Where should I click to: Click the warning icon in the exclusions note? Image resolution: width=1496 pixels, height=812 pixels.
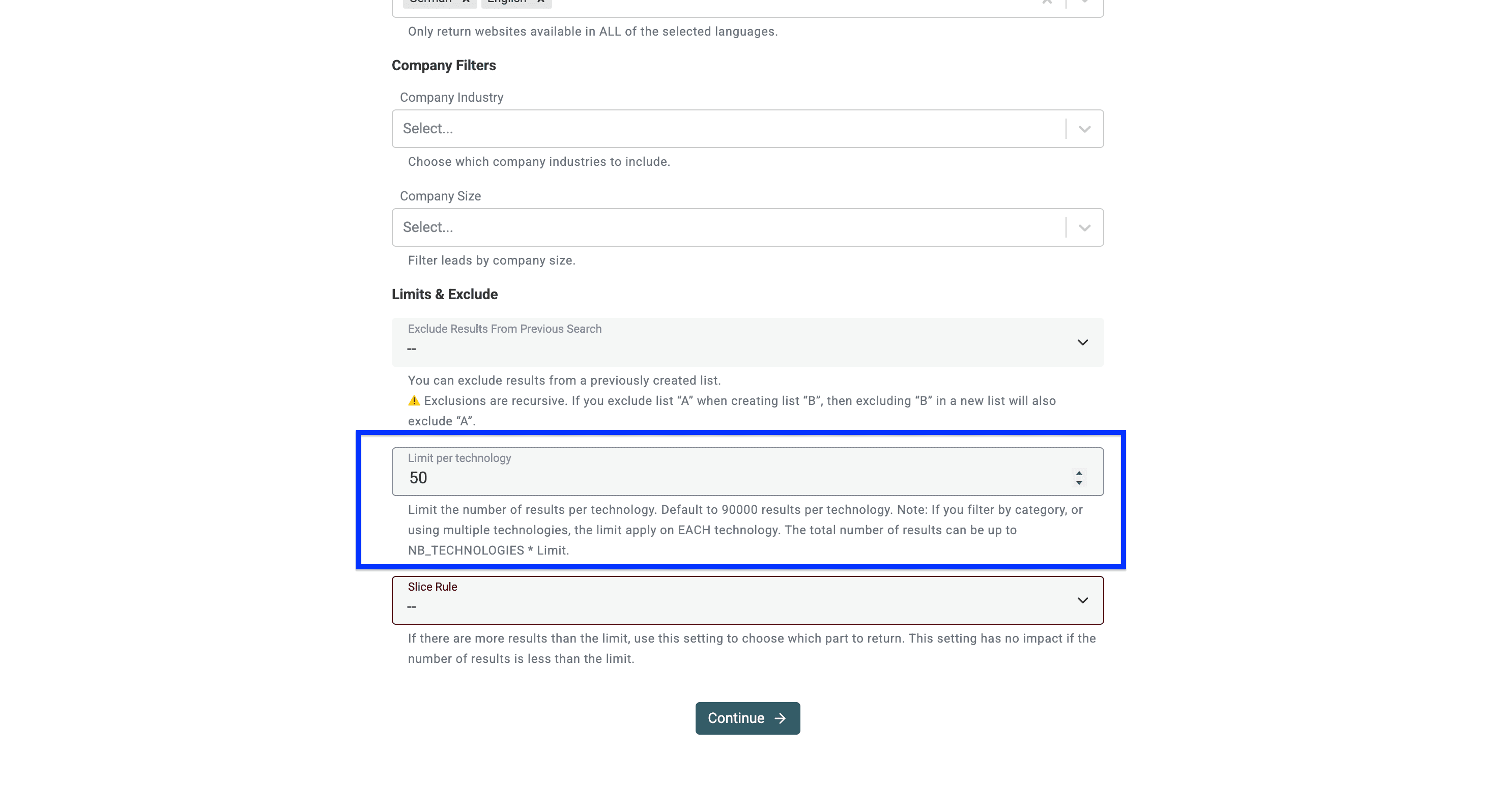[x=414, y=401]
